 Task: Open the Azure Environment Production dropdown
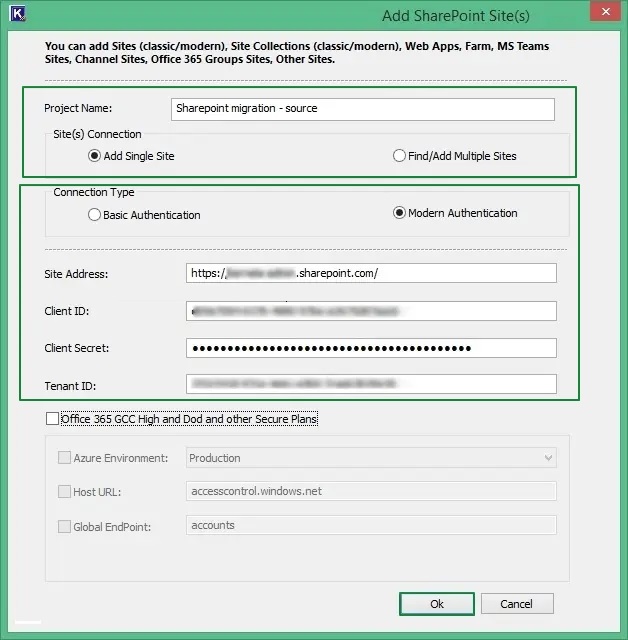pyautogui.click(x=371, y=458)
